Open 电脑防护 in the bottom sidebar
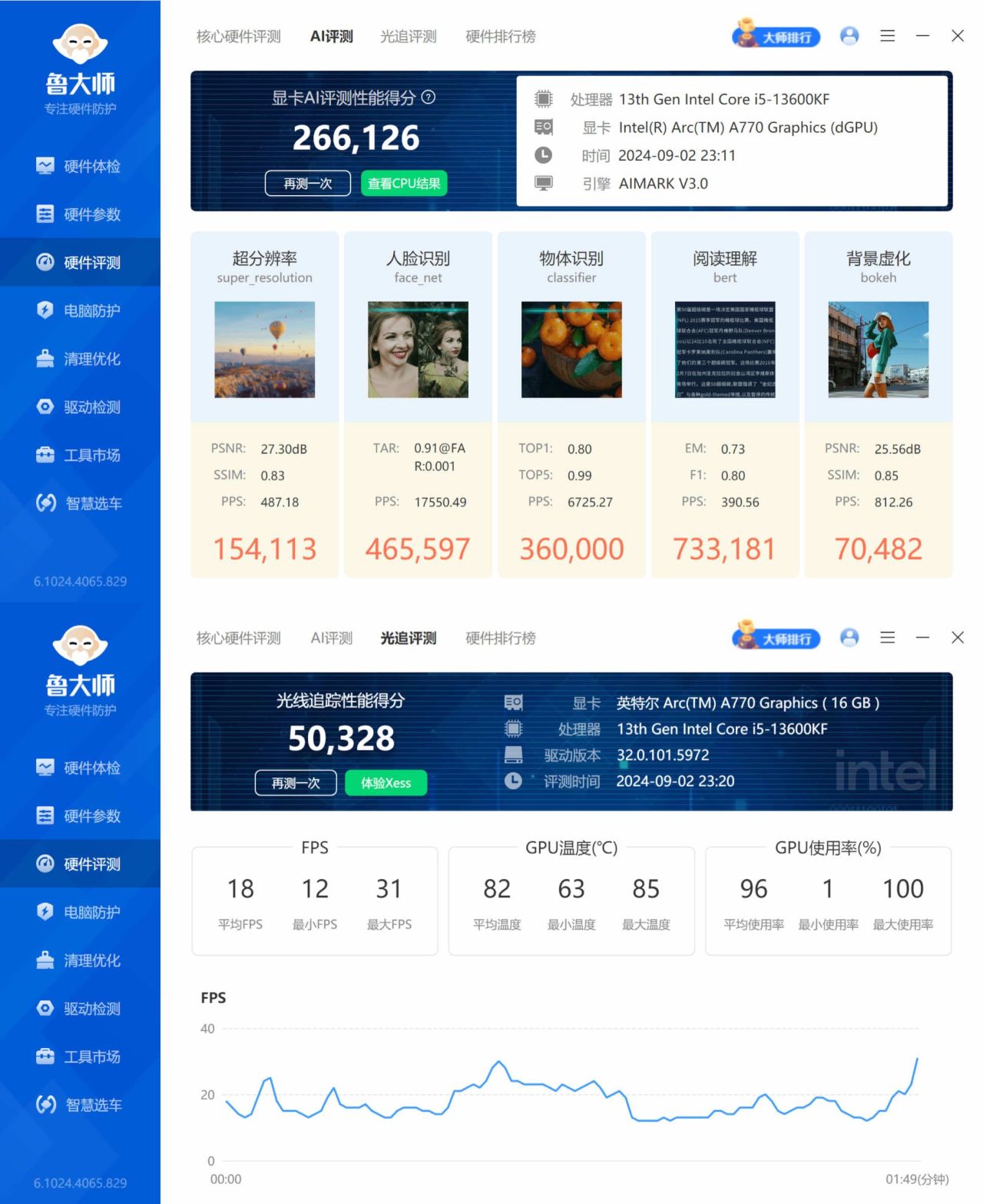Screen dimensions: 983x1204 pyautogui.click(x=80, y=912)
